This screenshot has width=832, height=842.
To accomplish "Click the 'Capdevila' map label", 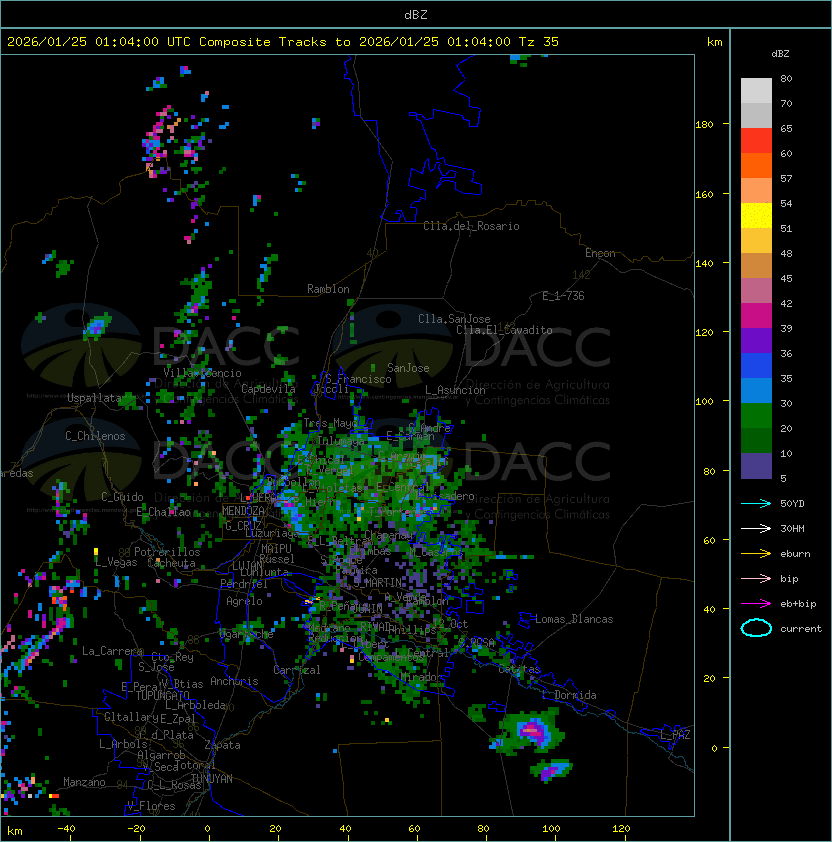I will click(269, 389).
